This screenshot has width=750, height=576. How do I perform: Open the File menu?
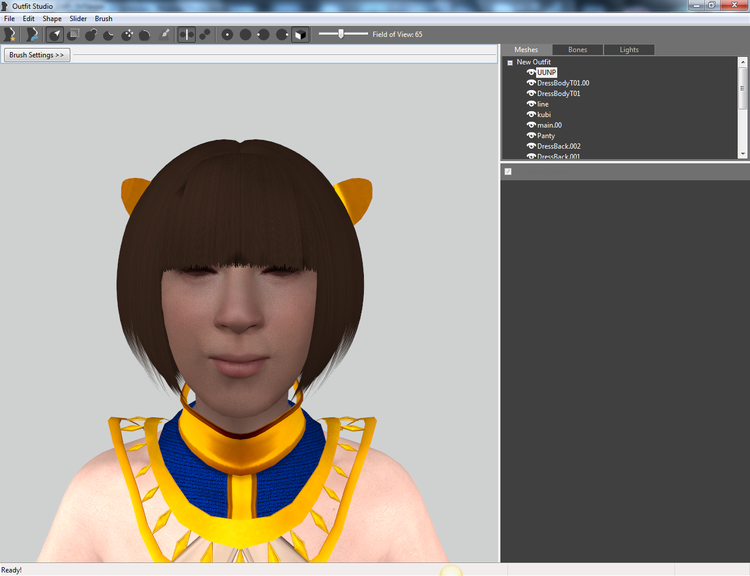[x=9, y=19]
